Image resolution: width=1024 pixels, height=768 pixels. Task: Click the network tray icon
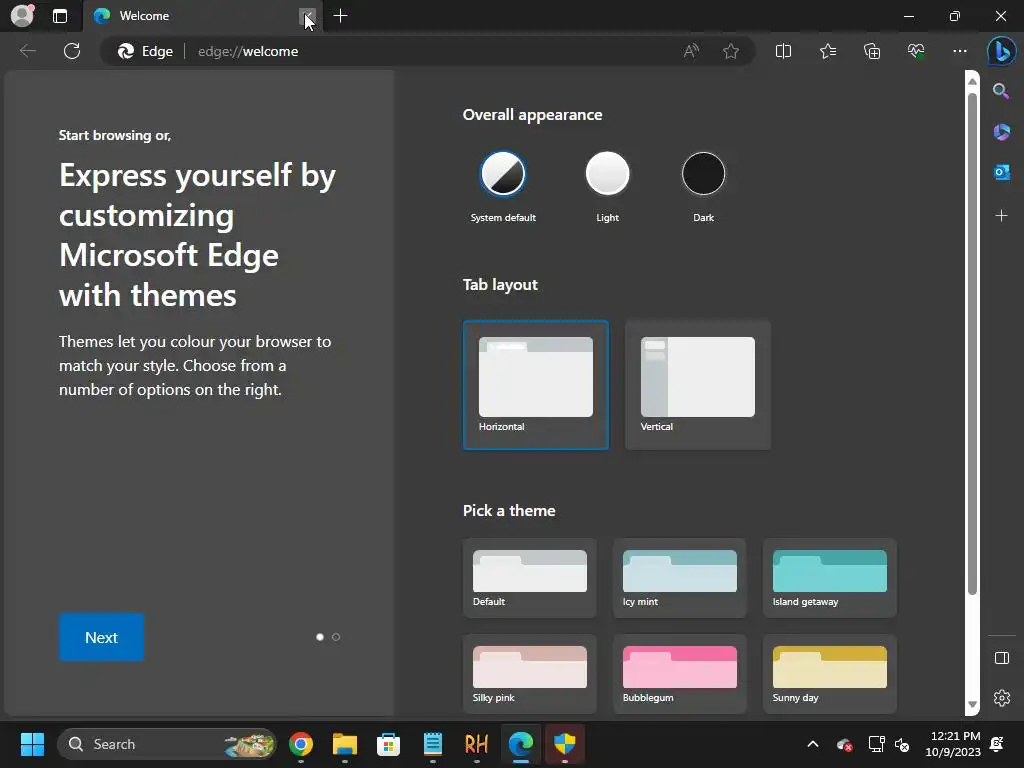(876, 744)
